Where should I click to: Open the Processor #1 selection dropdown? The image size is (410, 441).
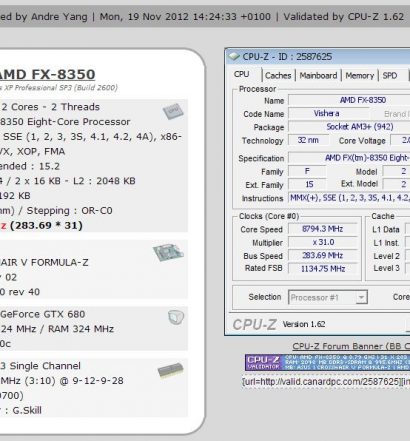[x=328, y=297]
